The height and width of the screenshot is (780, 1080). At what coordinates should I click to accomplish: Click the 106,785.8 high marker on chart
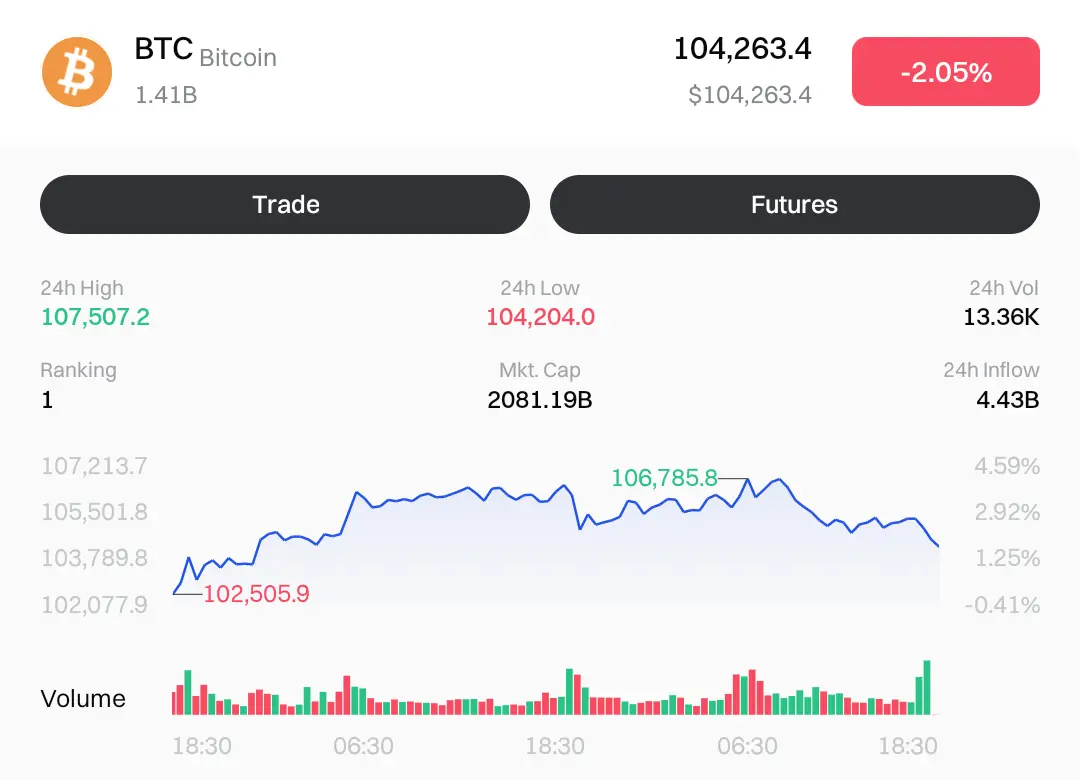[664, 478]
